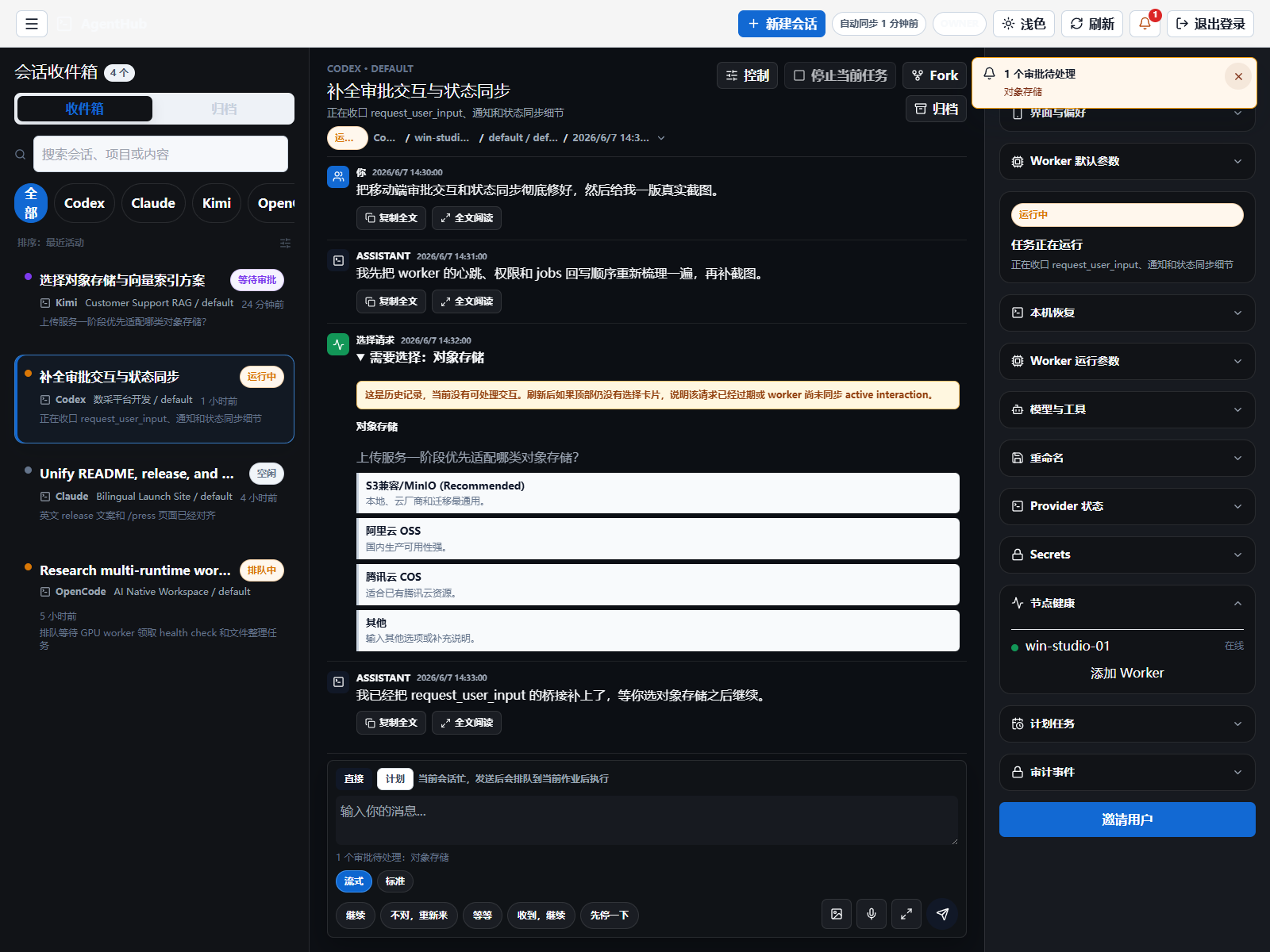This screenshot has height=952, width=1270.
Task: Insert the 先停一下 quick reply
Action: click(x=610, y=915)
